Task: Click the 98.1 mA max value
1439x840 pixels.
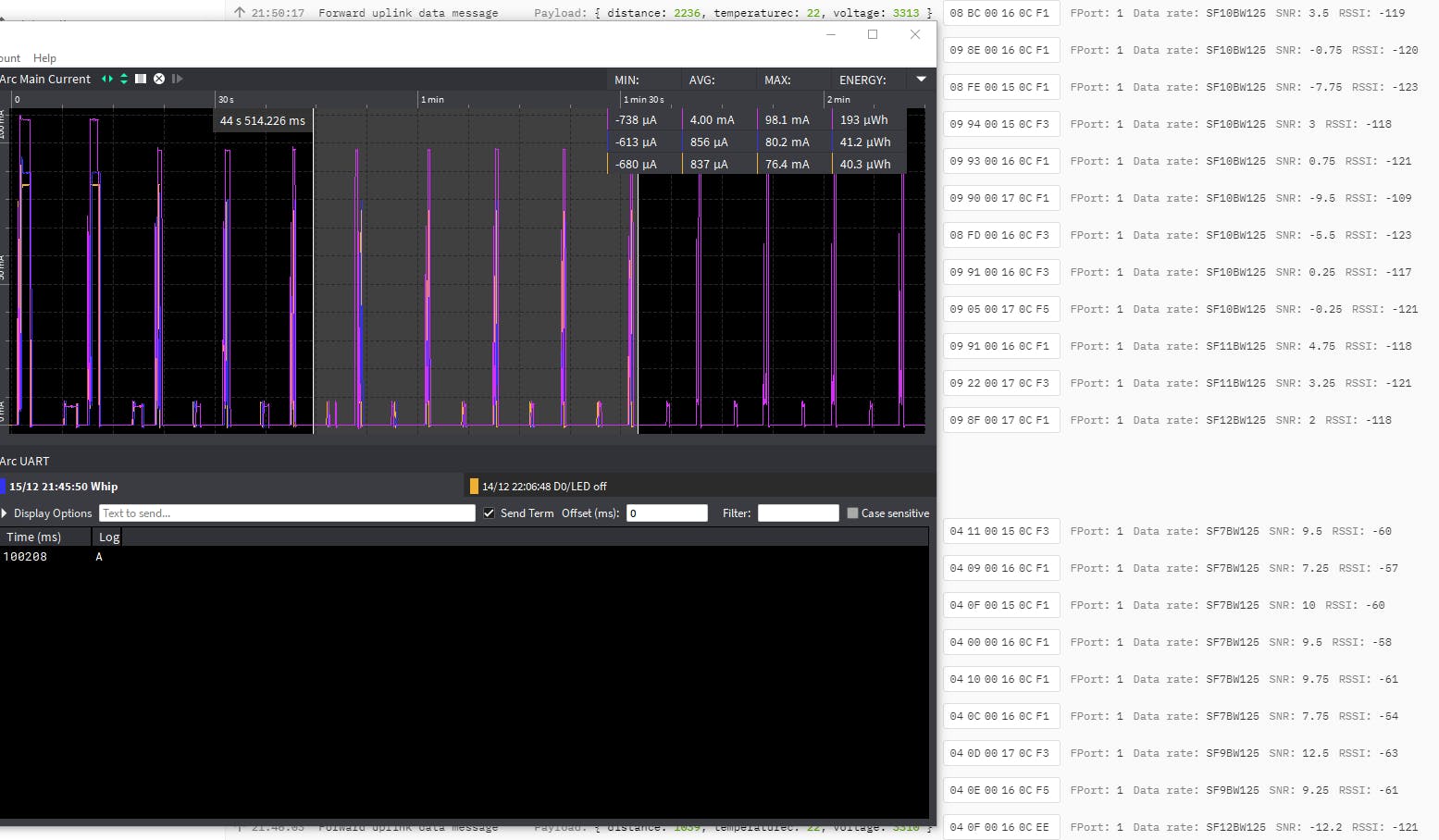Action: (787, 120)
